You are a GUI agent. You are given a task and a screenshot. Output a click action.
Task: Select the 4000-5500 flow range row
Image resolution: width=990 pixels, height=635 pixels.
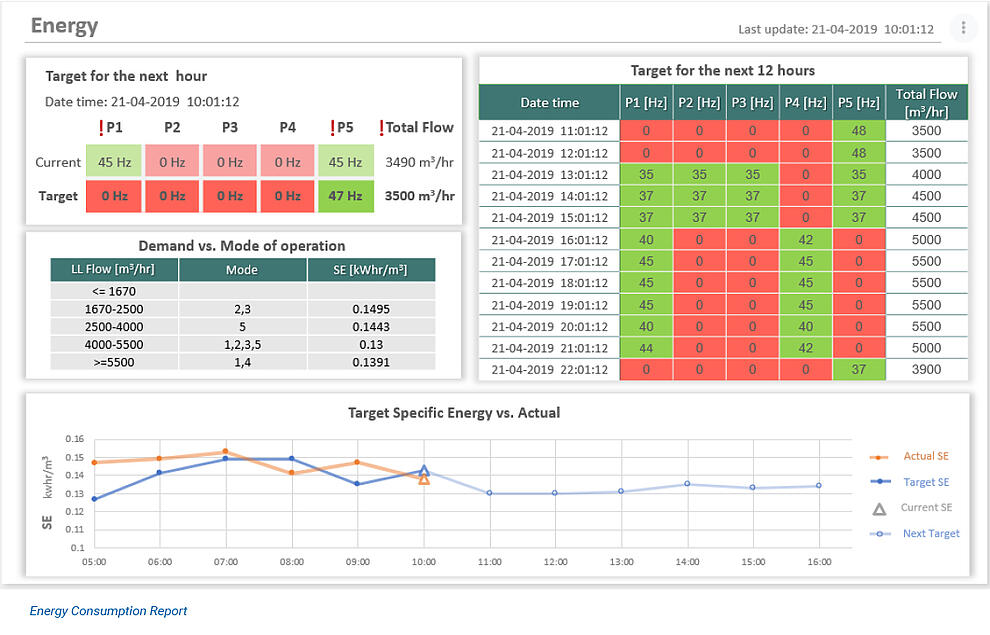(114, 344)
